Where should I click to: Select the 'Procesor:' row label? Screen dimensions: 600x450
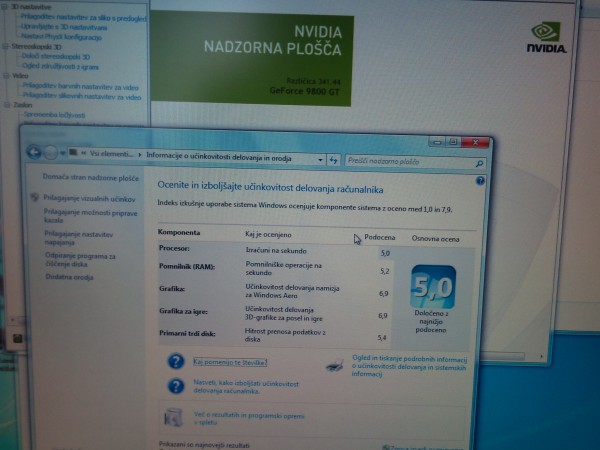click(x=174, y=248)
